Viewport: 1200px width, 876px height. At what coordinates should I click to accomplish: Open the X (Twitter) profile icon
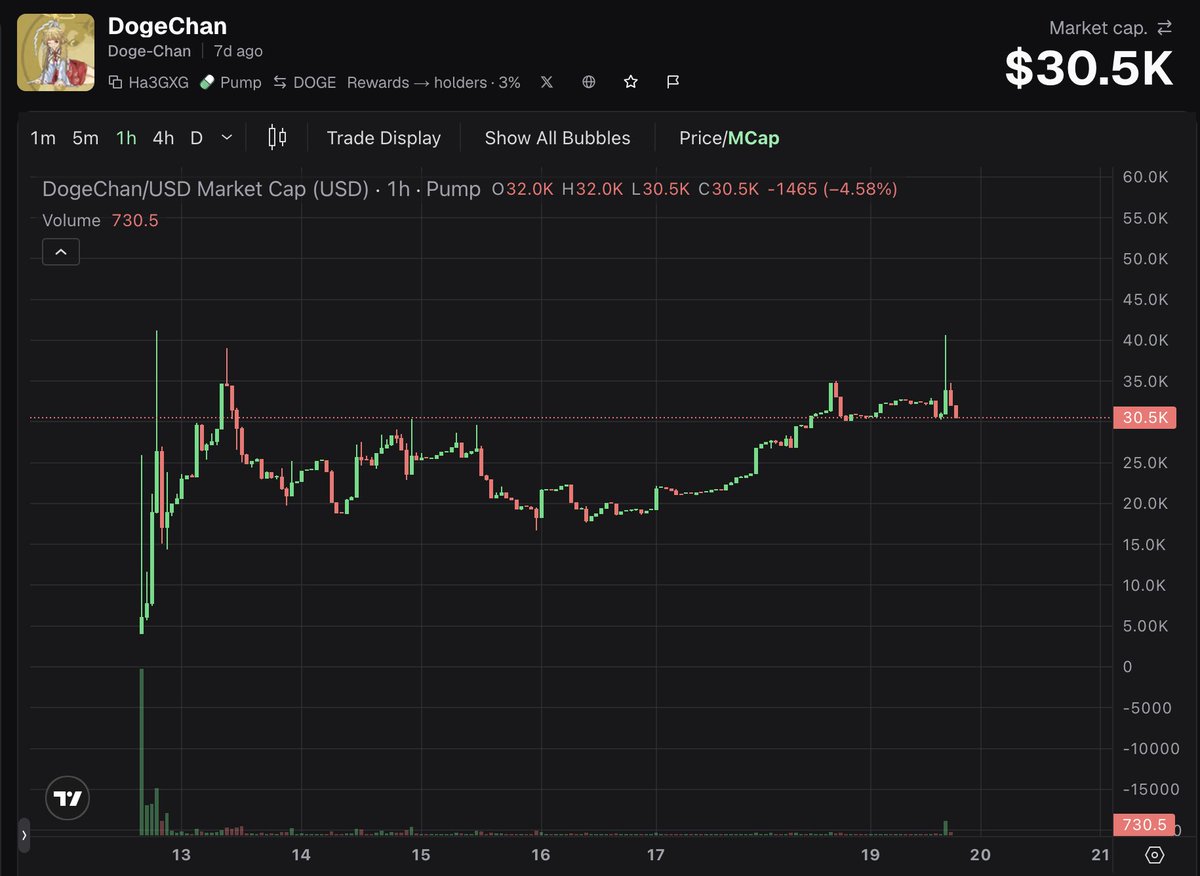coord(546,82)
